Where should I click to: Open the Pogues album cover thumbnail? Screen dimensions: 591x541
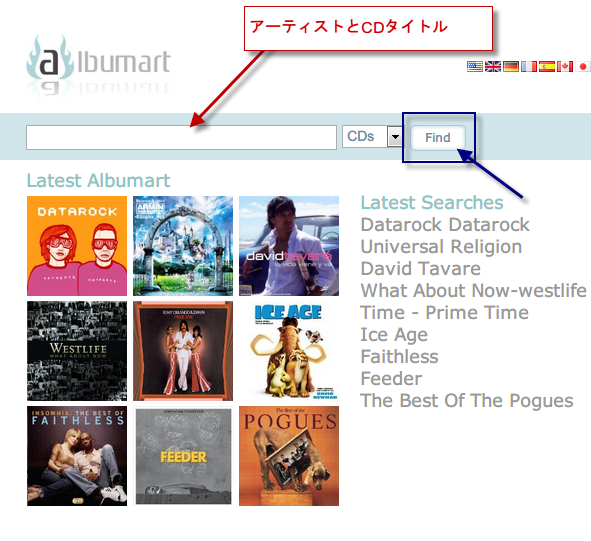(x=289, y=456)
